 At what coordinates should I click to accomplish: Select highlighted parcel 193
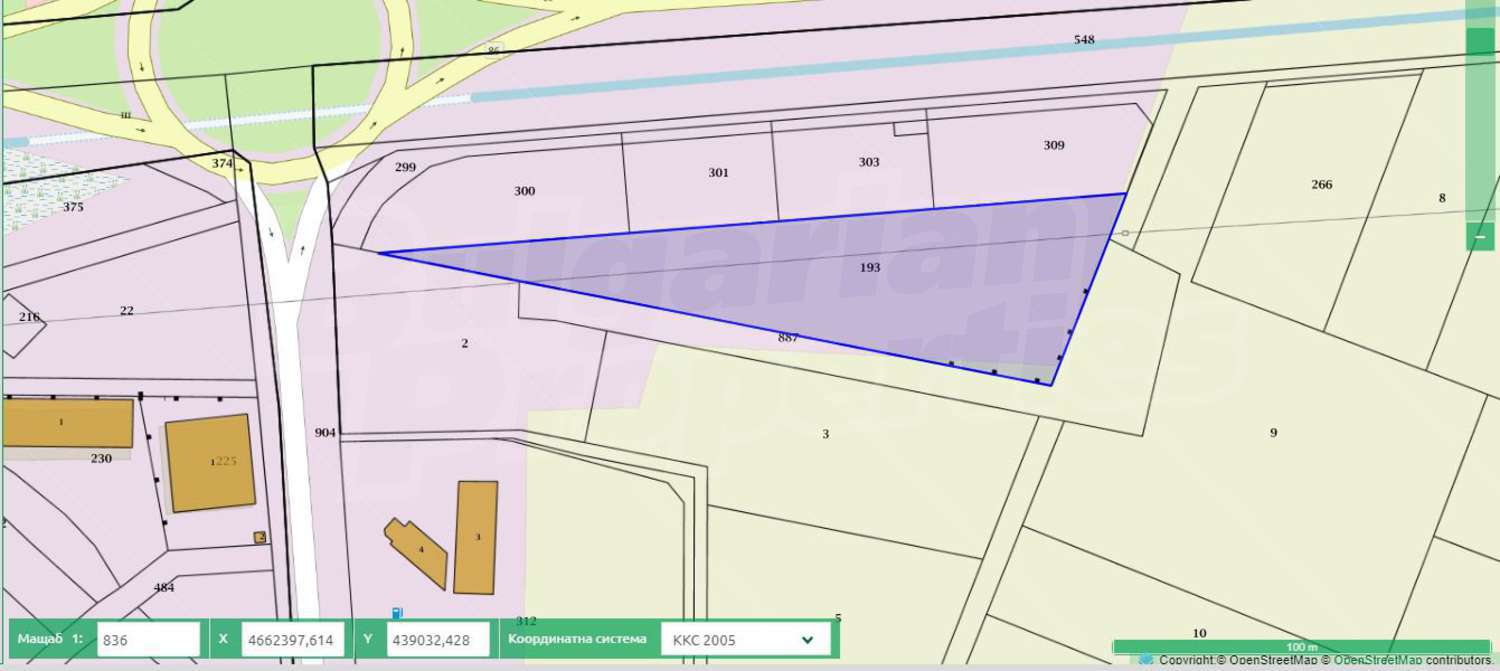point(869,268)
